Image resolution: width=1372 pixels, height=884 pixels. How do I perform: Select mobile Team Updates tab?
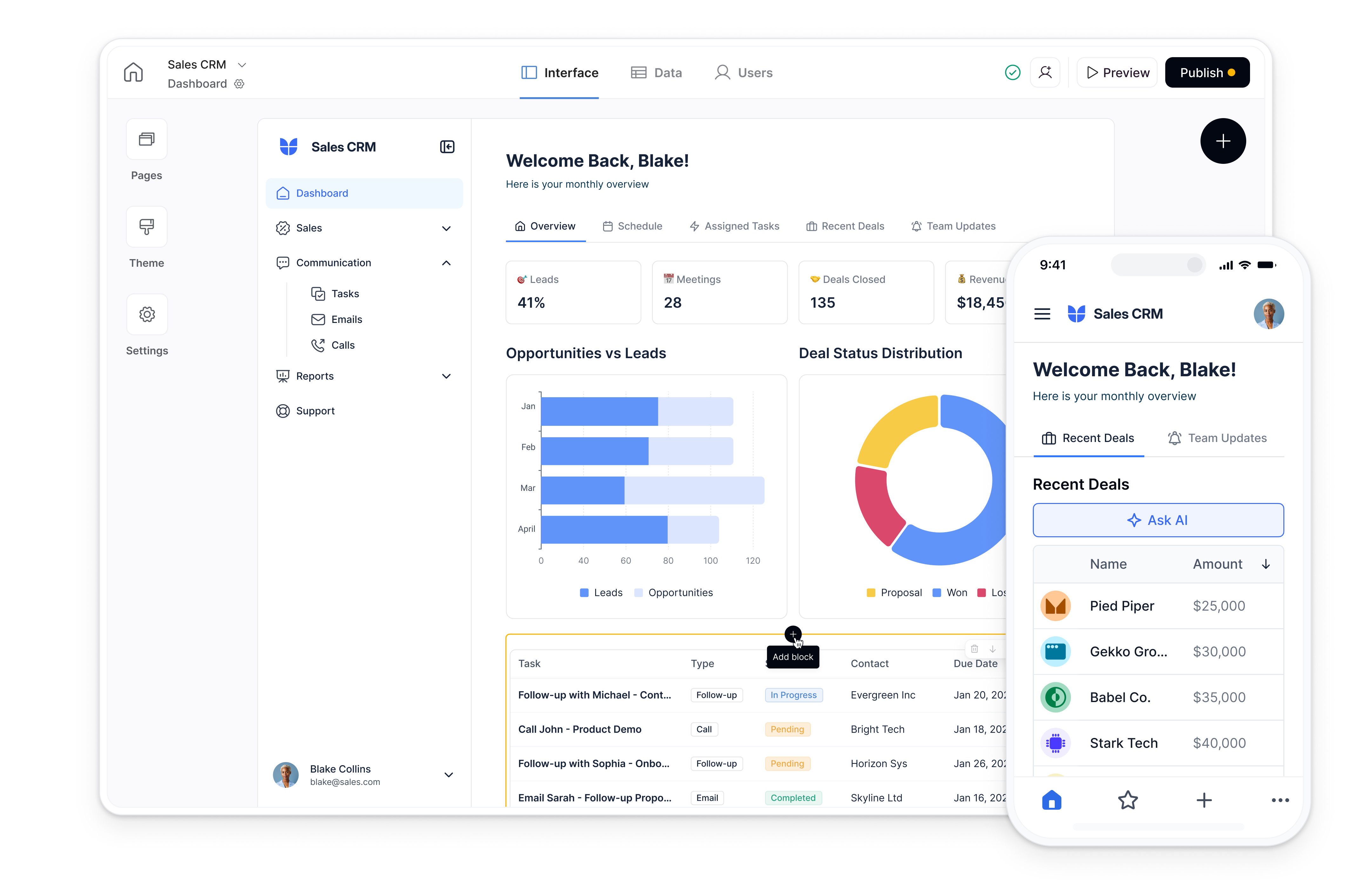[x=1217, y=438]
